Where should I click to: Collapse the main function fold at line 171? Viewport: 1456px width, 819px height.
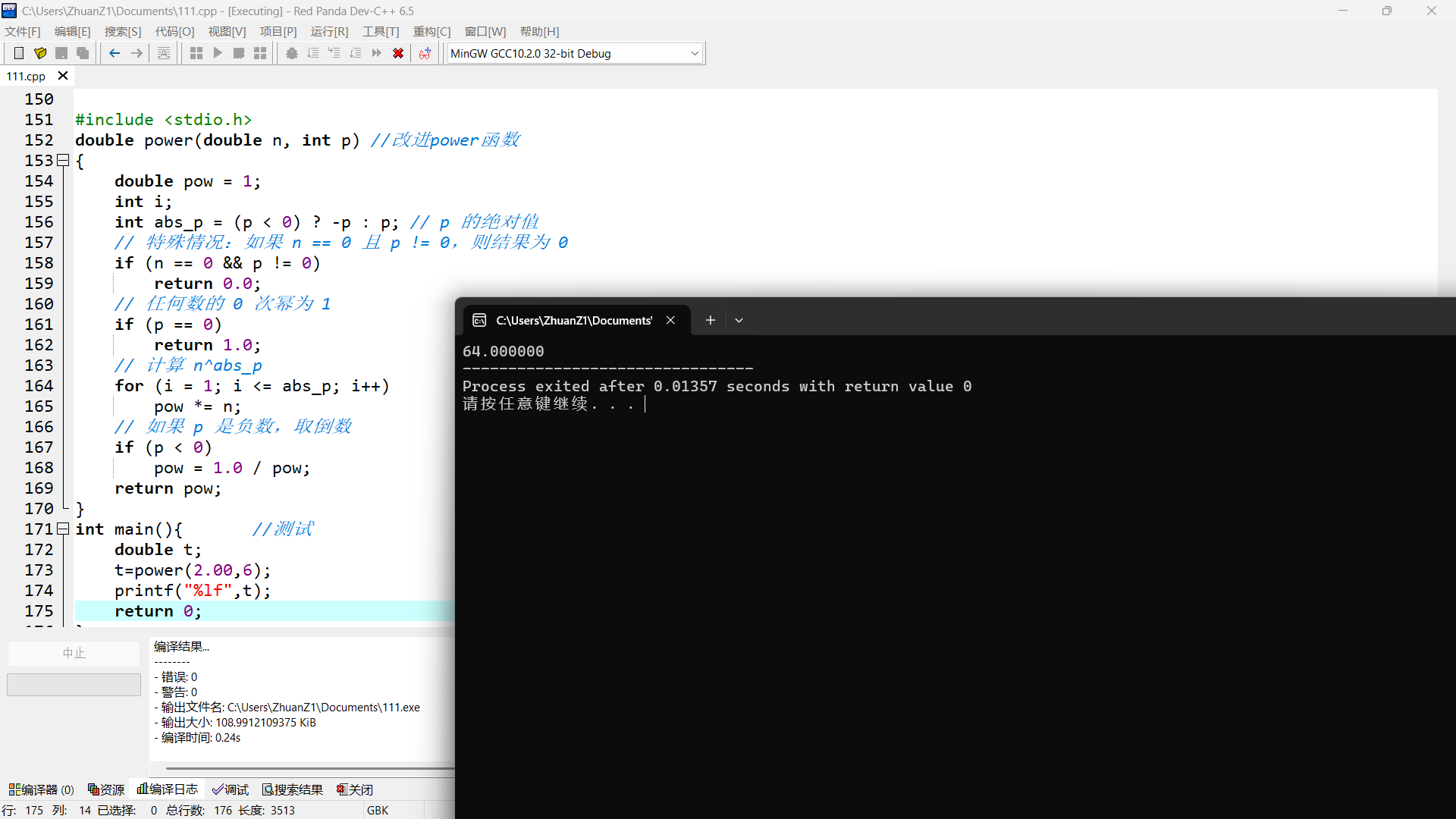[x=64, y=529]
